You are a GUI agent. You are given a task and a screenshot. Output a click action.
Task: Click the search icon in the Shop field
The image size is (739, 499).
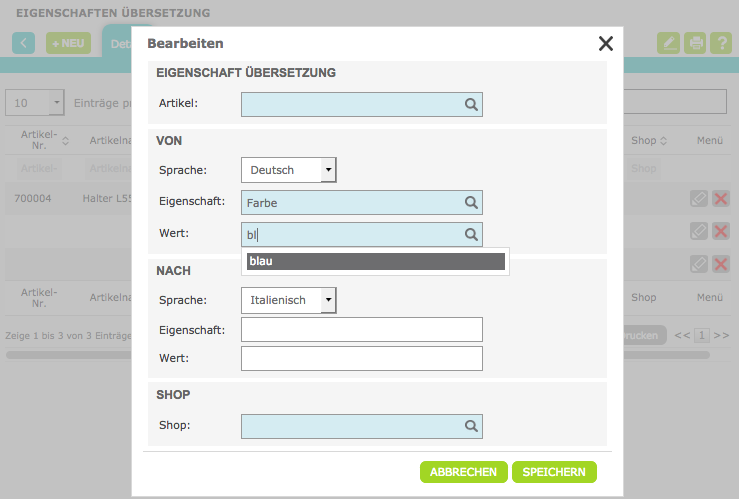(471, 426)
